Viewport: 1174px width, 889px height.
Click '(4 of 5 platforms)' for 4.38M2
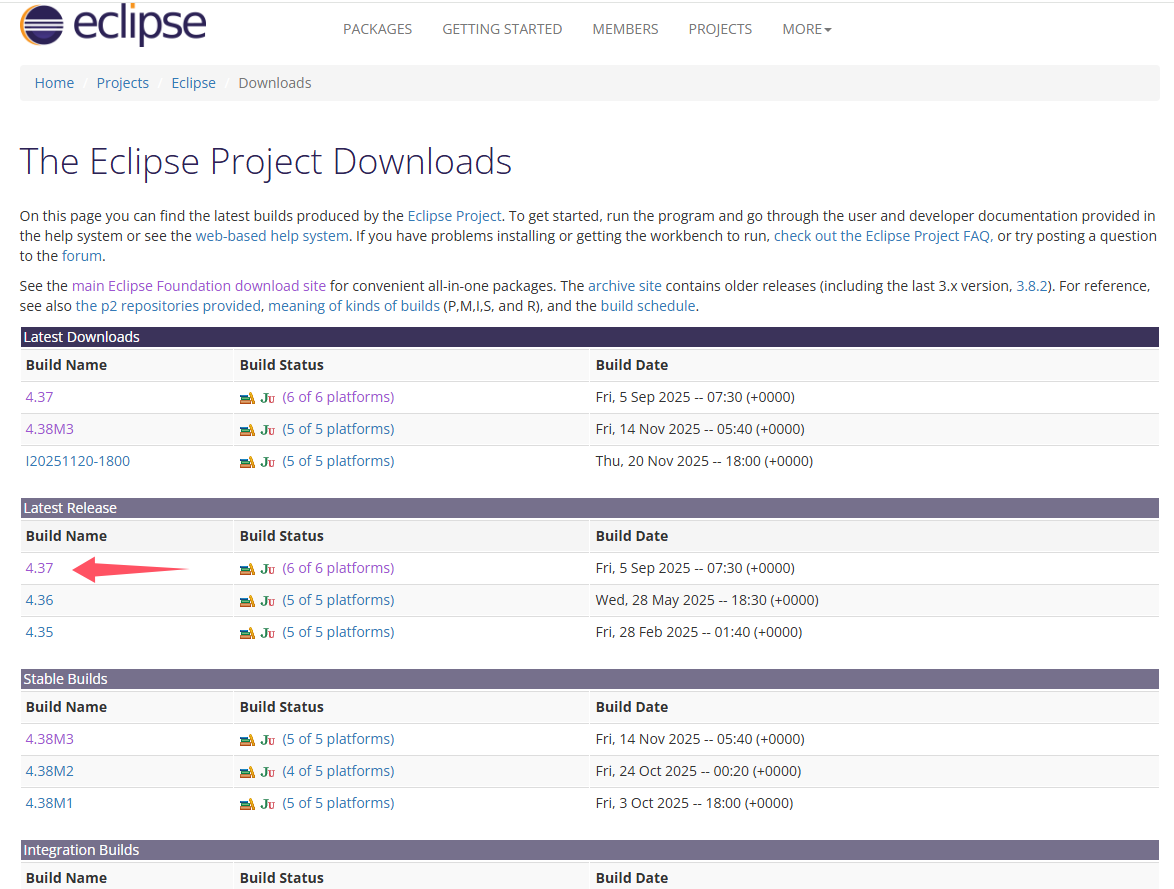point(338,771)
